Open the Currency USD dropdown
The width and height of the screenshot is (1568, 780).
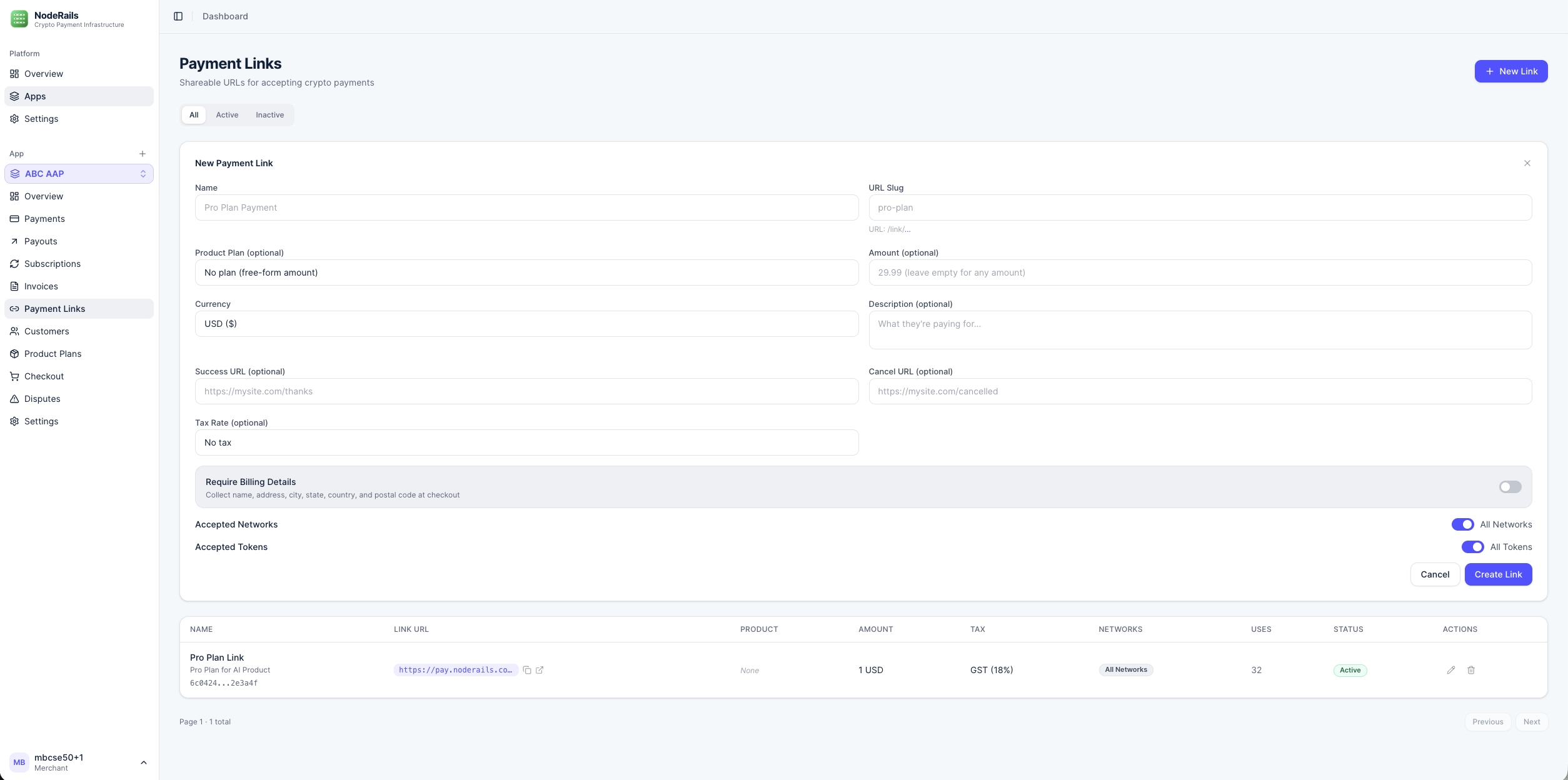pos(526,324)
